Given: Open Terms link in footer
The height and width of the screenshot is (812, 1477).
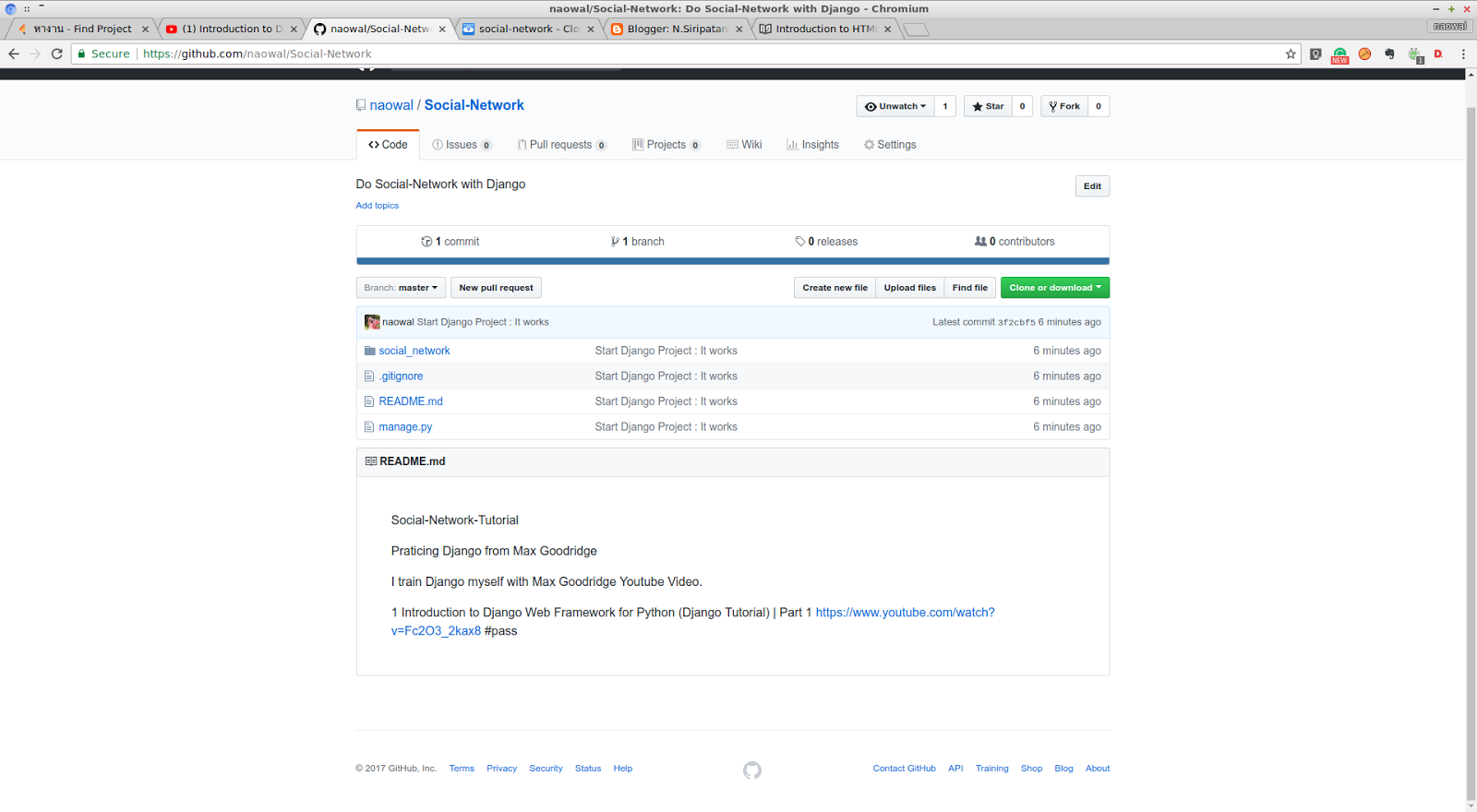Looking at the screenshot, I should point(462,769).
